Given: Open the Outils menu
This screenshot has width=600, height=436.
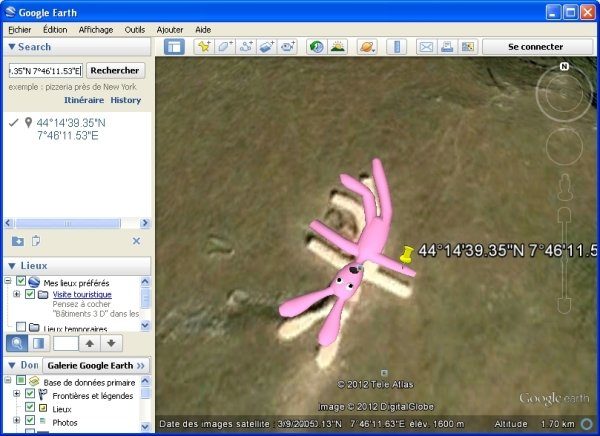Looking at the screenshot, I should click(135, 29).
